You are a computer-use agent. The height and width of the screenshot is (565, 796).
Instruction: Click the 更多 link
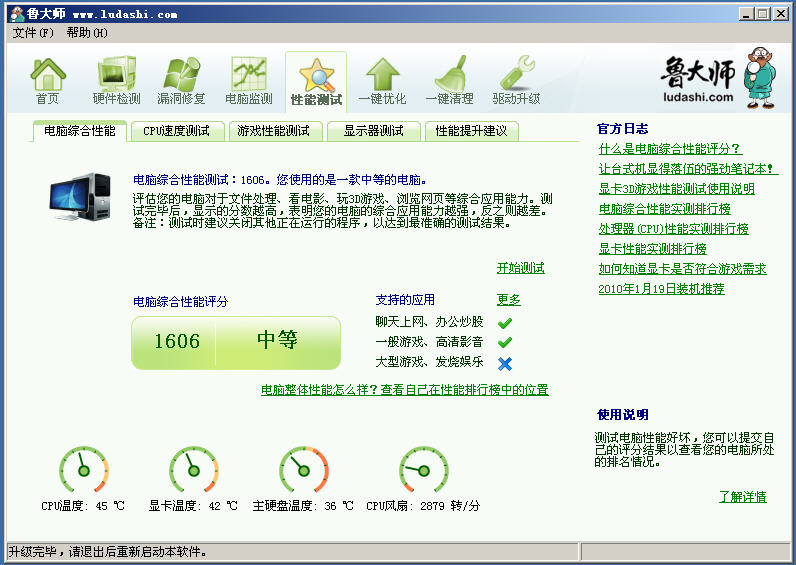pos(509,300)
